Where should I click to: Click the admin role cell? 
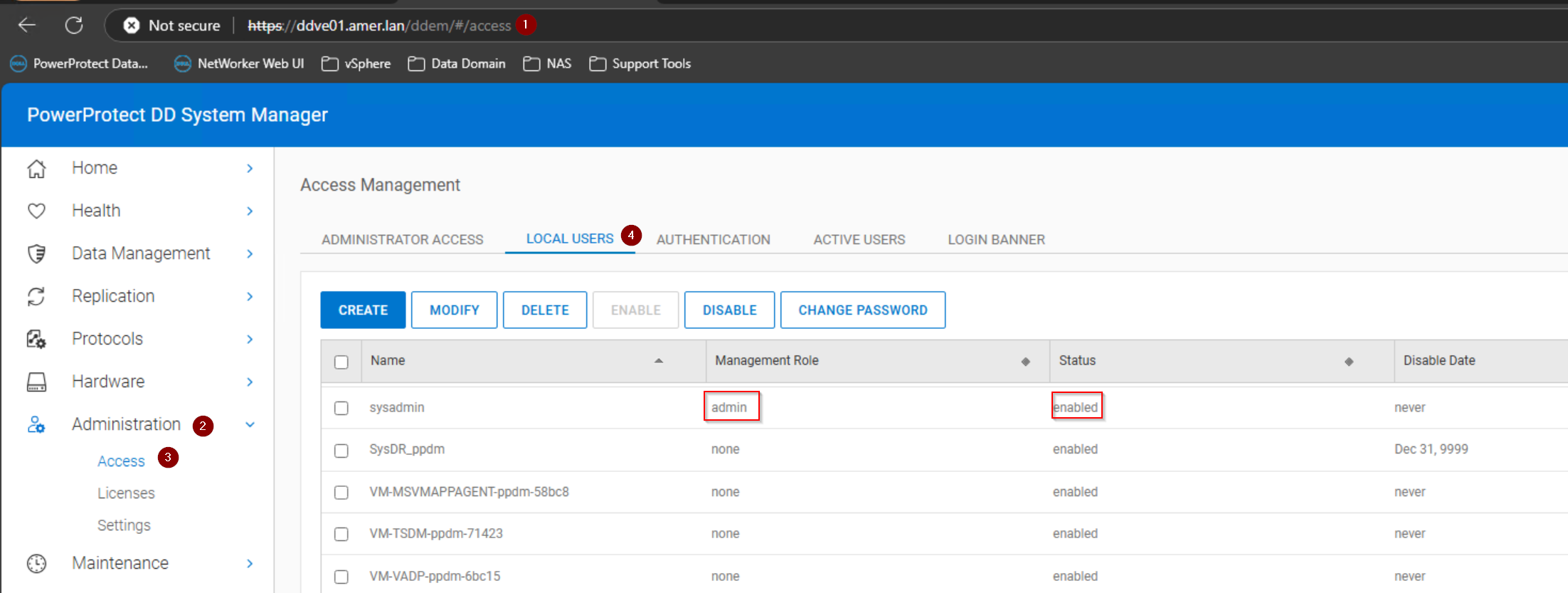click(729, 407)
